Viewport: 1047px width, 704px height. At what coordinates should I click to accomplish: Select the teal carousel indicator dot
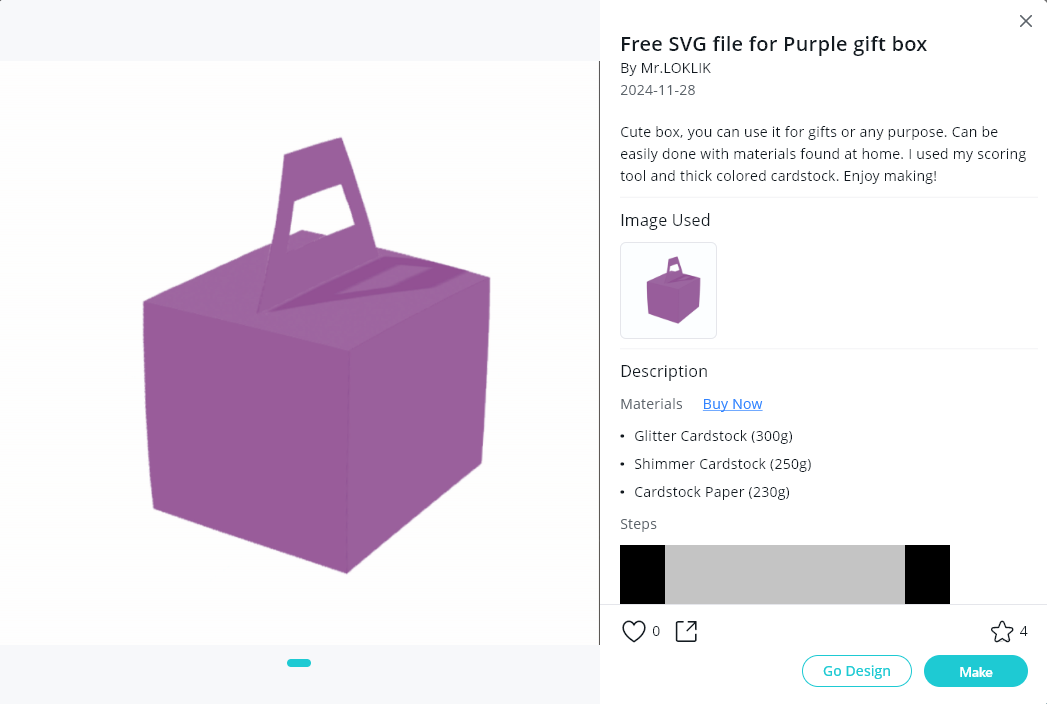point(299,663)
